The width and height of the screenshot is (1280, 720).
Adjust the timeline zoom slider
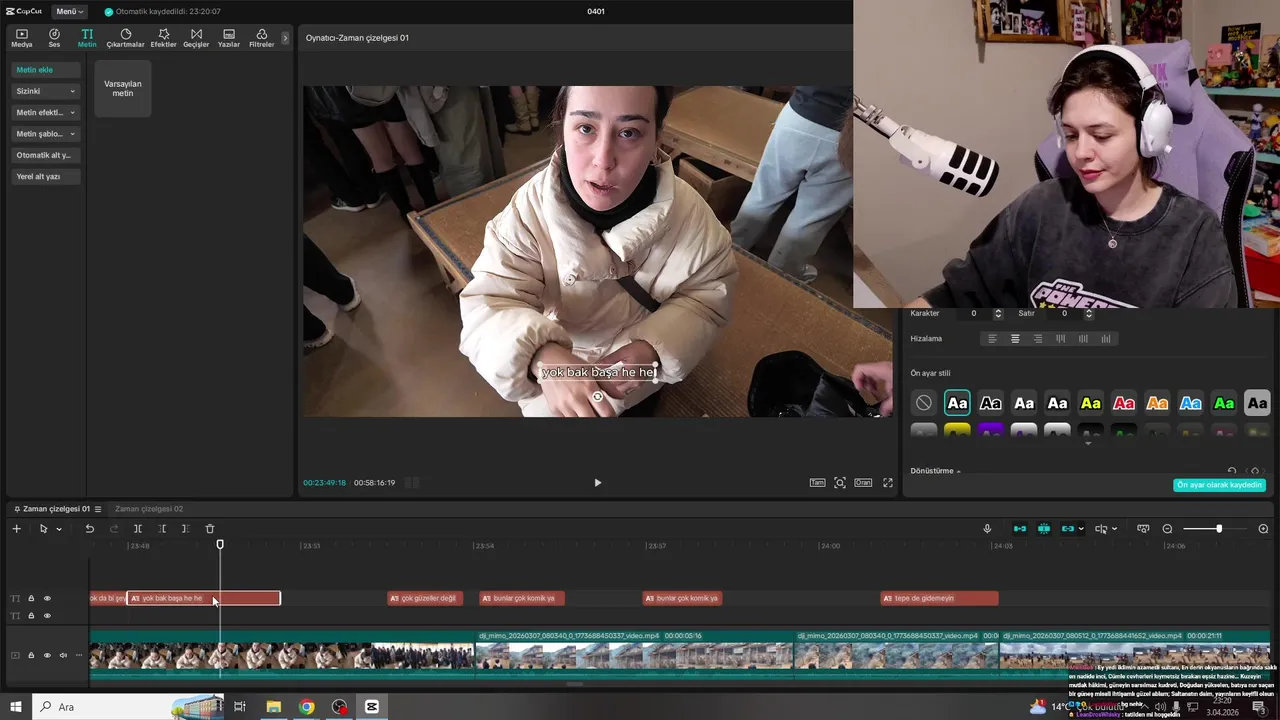tap(1218, 529)
